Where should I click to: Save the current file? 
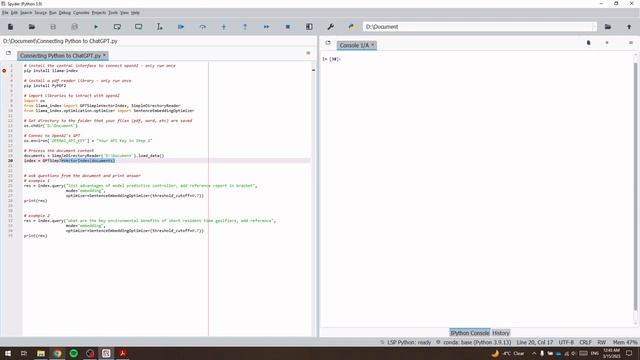click(x=53, y=27)
